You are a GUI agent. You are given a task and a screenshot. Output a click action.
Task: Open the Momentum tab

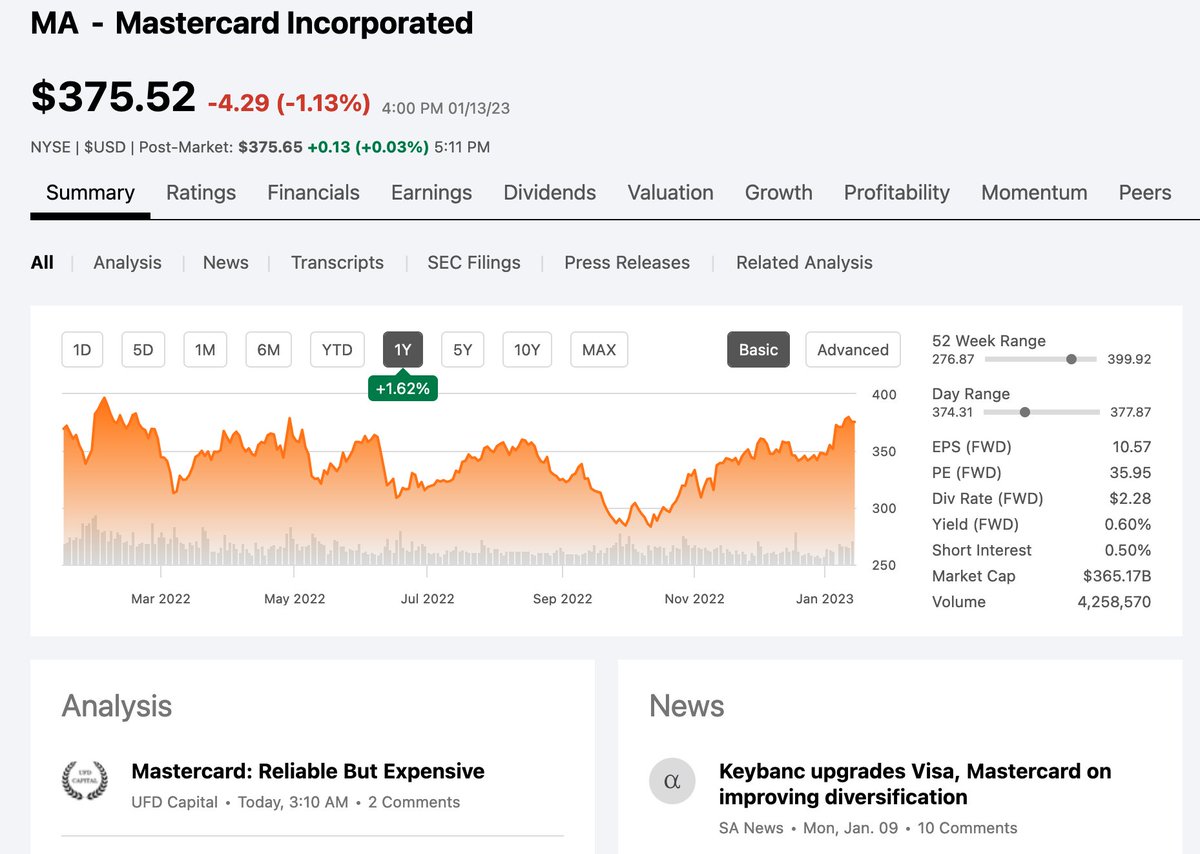pyautogui.click(x=1034, y=193)
